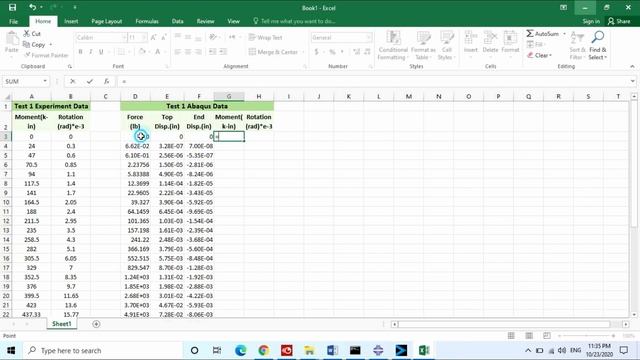Image resolution: width=640 pixels, height=360 pixels.
Task: Open the font size dropdown
Action: coord(144,37)
